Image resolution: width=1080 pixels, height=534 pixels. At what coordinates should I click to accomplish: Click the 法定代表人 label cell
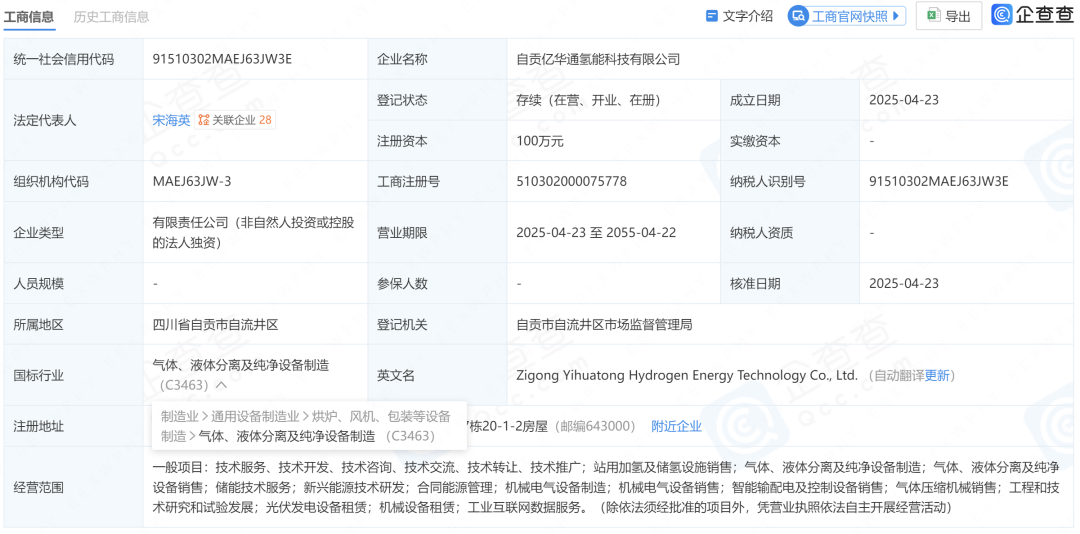(x=74, y=120)
